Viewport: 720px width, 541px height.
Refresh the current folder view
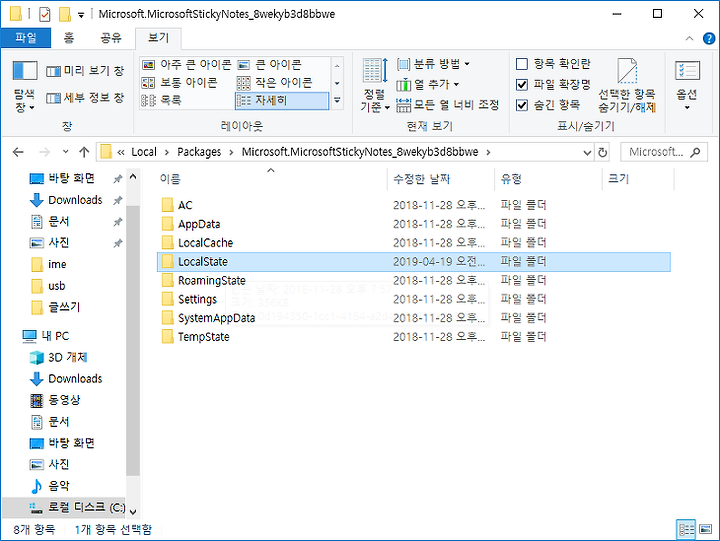602,152
